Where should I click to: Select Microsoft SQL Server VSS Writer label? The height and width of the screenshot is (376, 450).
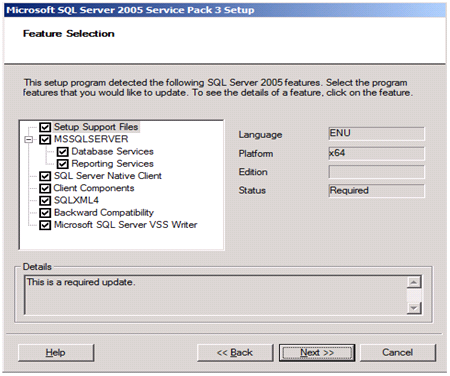[125, 225]
